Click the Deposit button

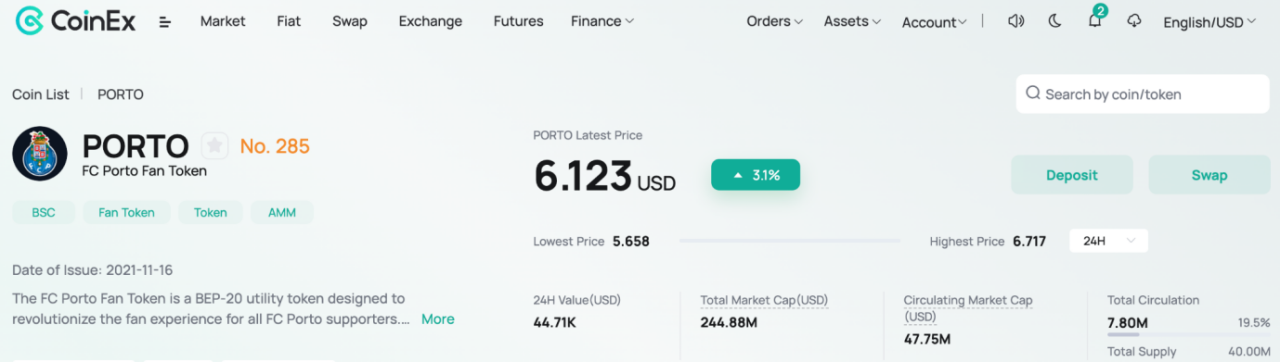tap(1072, 175)
